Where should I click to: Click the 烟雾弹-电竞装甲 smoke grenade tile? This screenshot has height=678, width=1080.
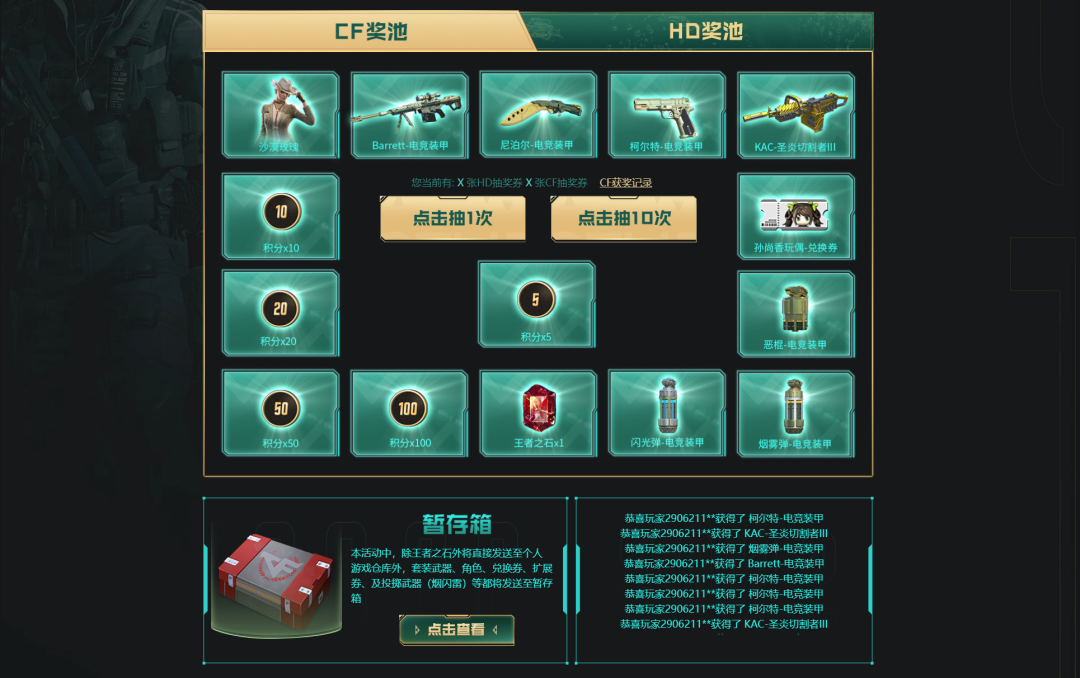(x=796, y=414)
